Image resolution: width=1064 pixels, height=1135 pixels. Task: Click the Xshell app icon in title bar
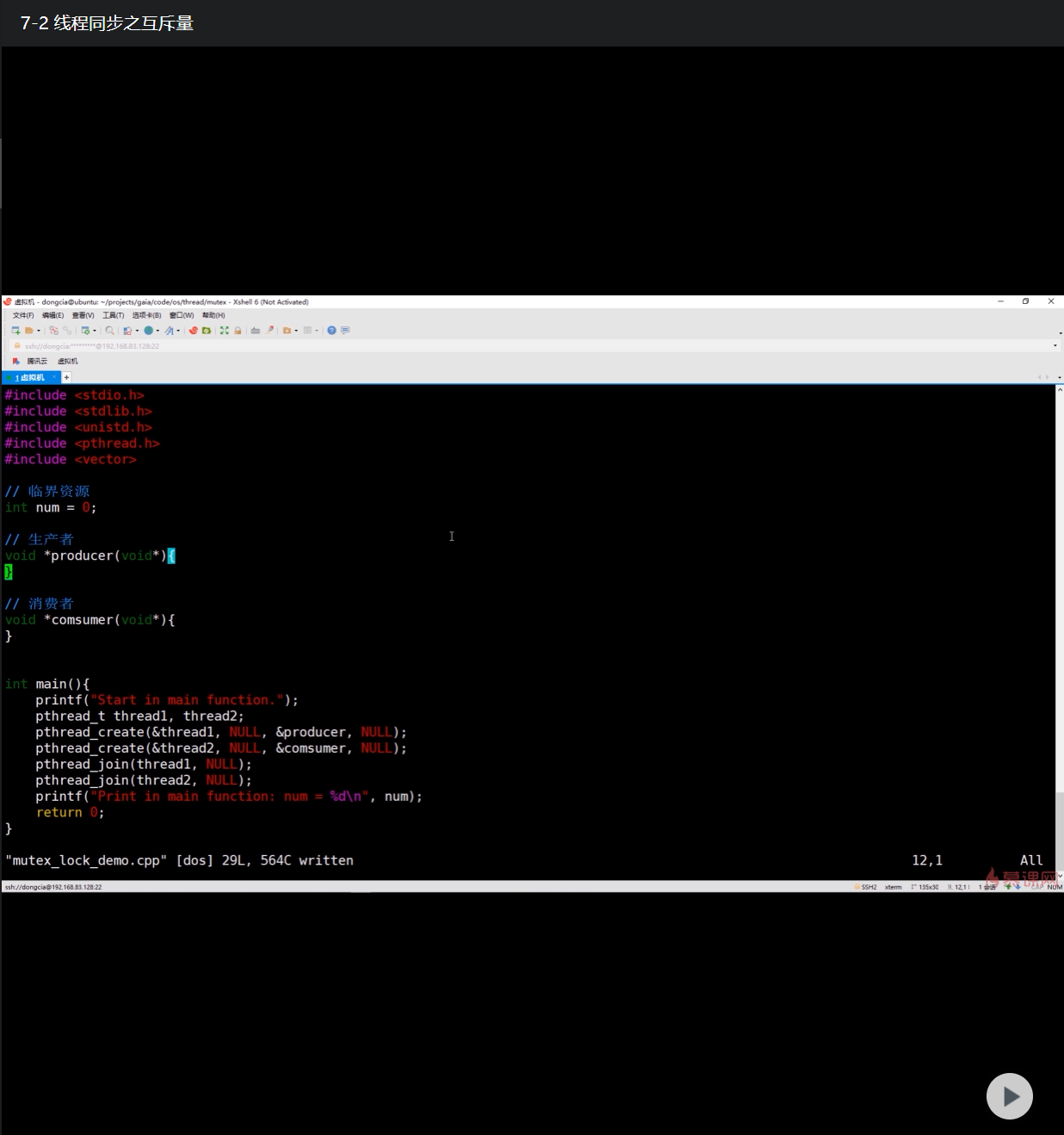coord(8,302)
